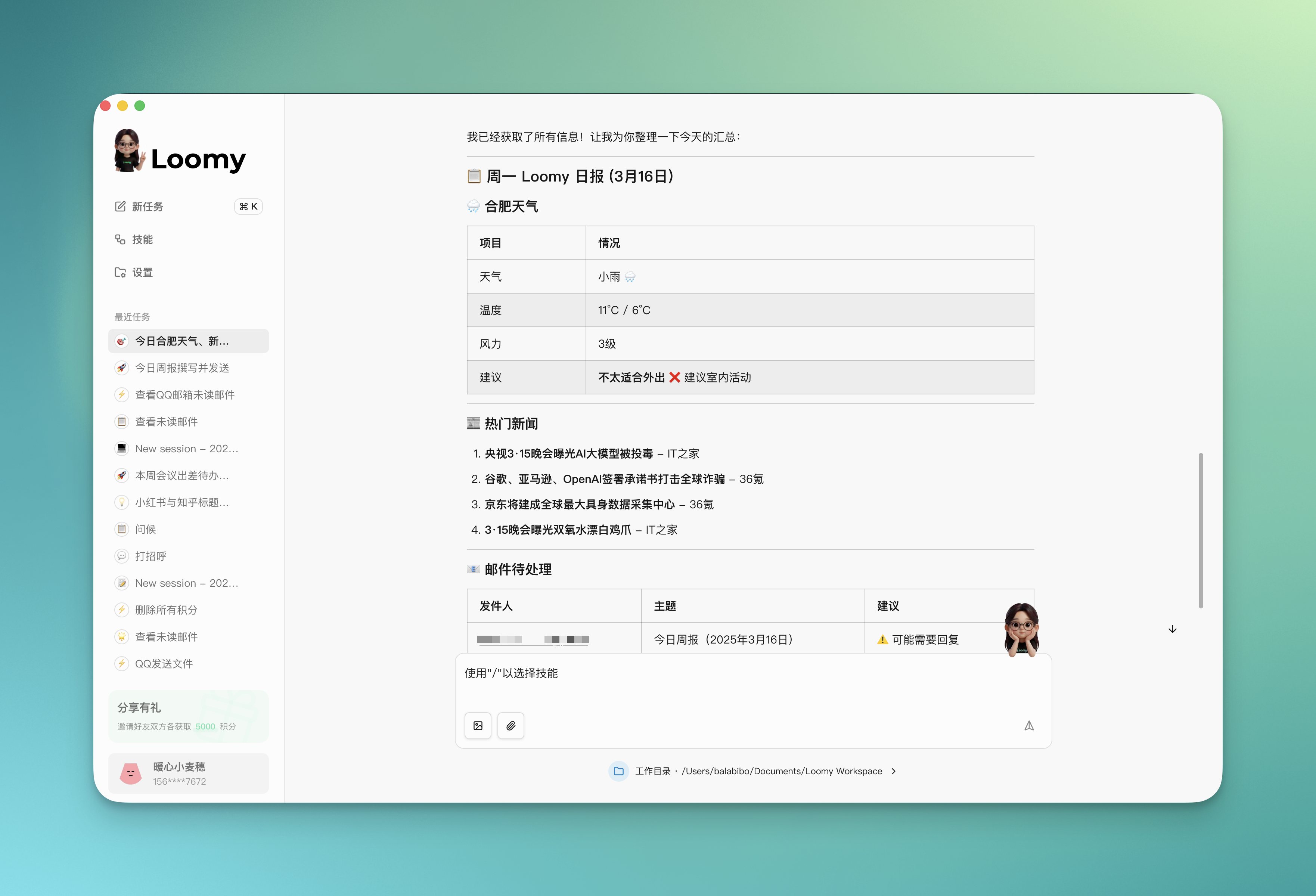1316x896 pixels.
Task: Click the vertical scrollbar on the right
Action: click(1201, 530)
